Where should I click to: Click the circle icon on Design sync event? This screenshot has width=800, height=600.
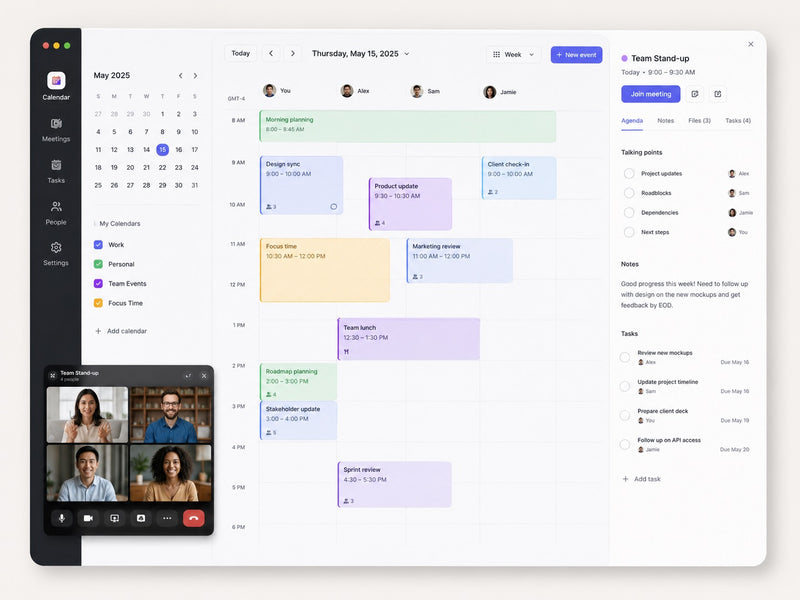pos(334,207)
